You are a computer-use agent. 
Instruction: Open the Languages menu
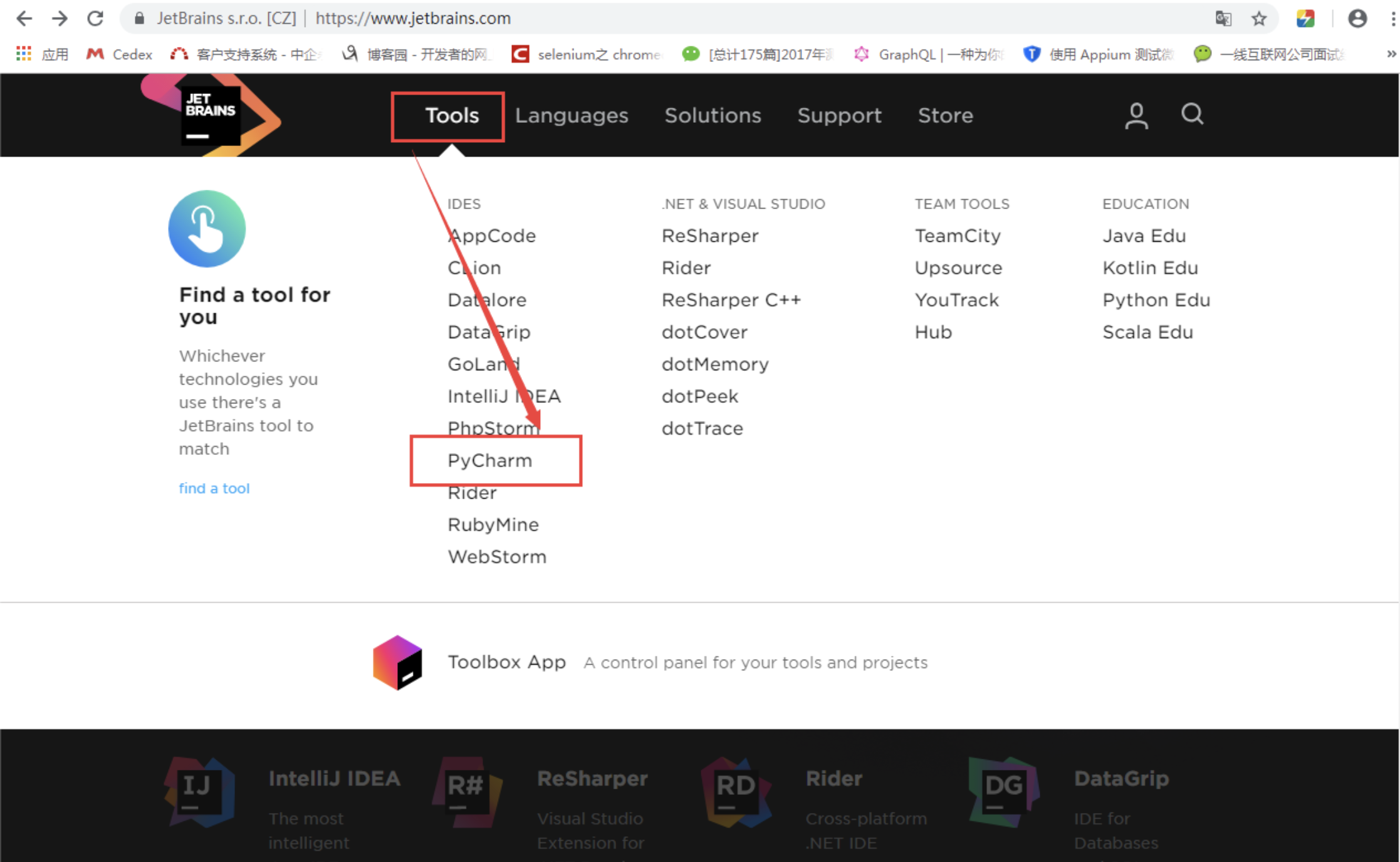(572, 116)
